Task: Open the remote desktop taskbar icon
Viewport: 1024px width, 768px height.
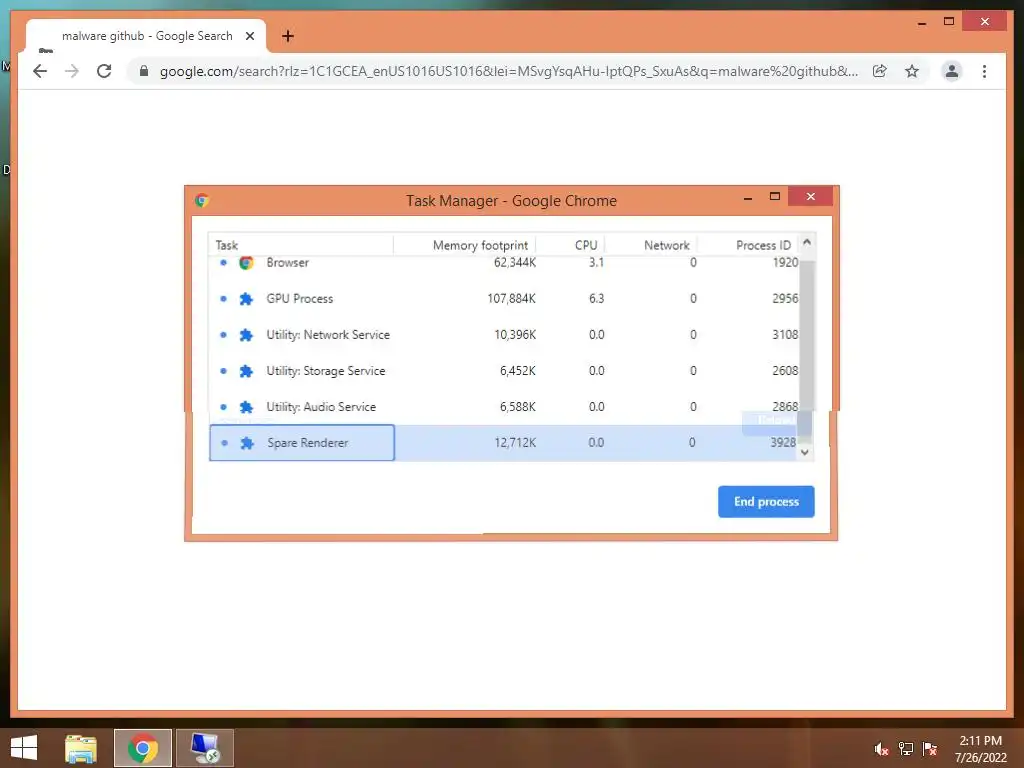Action: pyautogui.click(x=205, y=748)
